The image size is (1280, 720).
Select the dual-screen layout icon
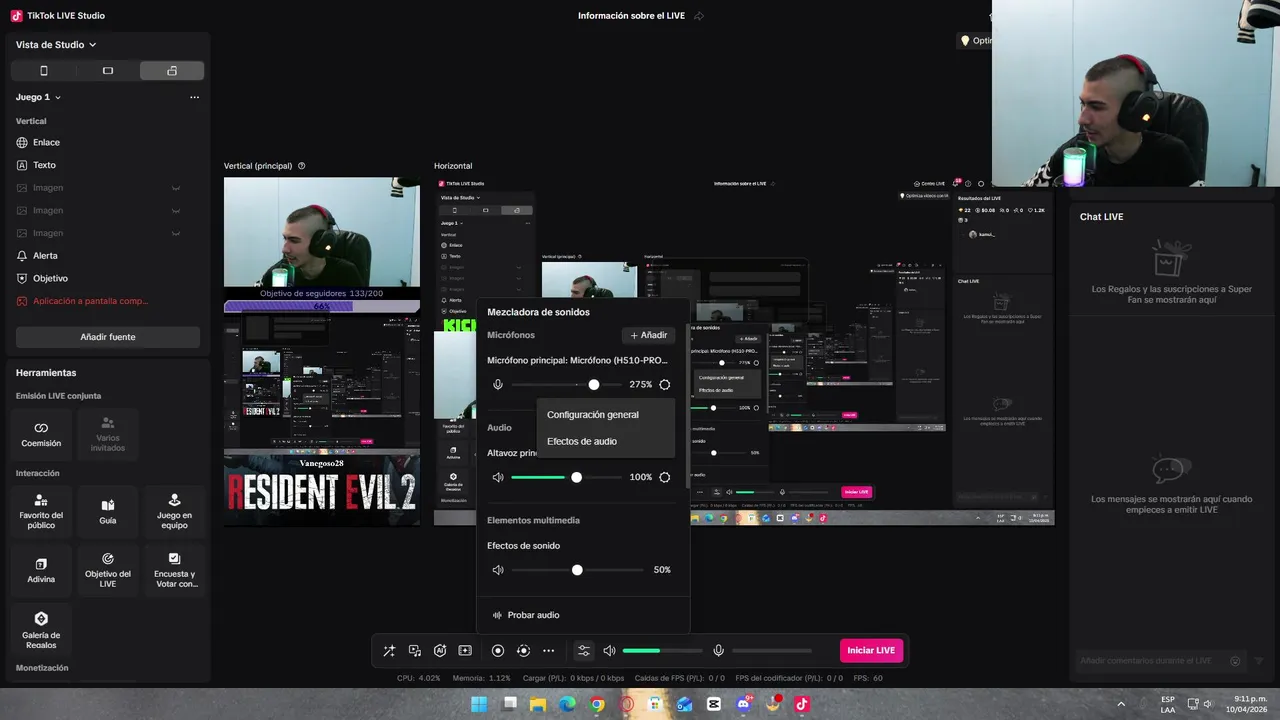172,71
